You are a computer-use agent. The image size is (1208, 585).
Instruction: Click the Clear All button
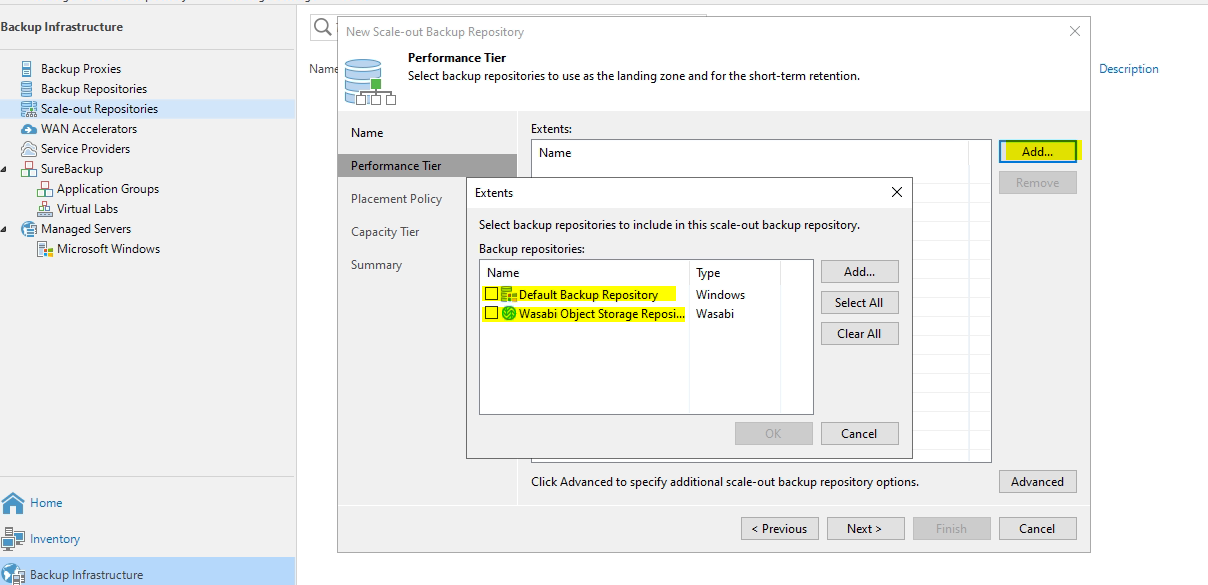coord(860,333)
